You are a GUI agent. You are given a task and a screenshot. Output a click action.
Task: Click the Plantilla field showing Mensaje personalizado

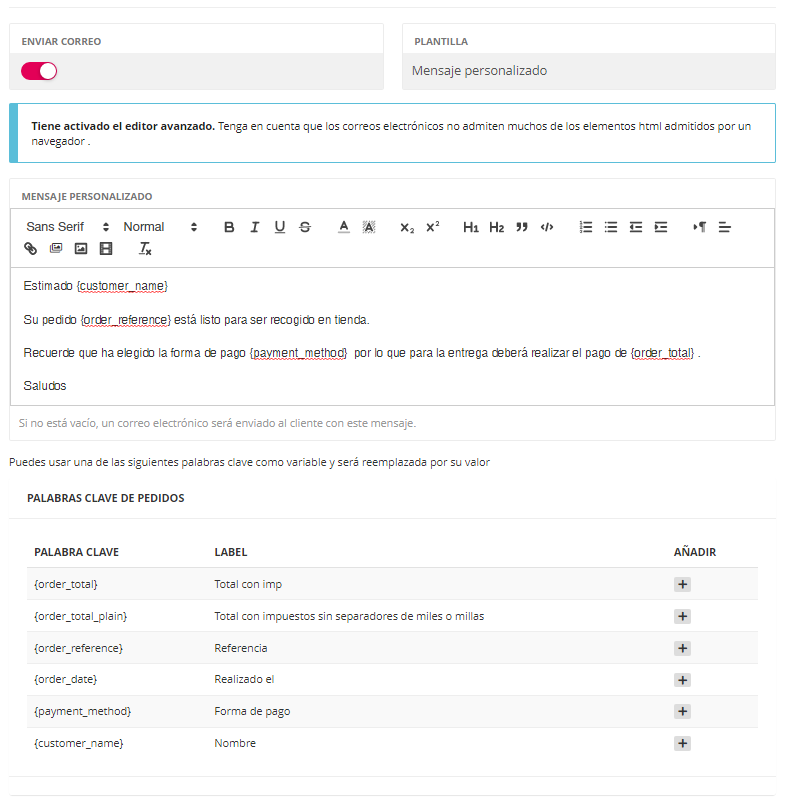click(588, 71)
